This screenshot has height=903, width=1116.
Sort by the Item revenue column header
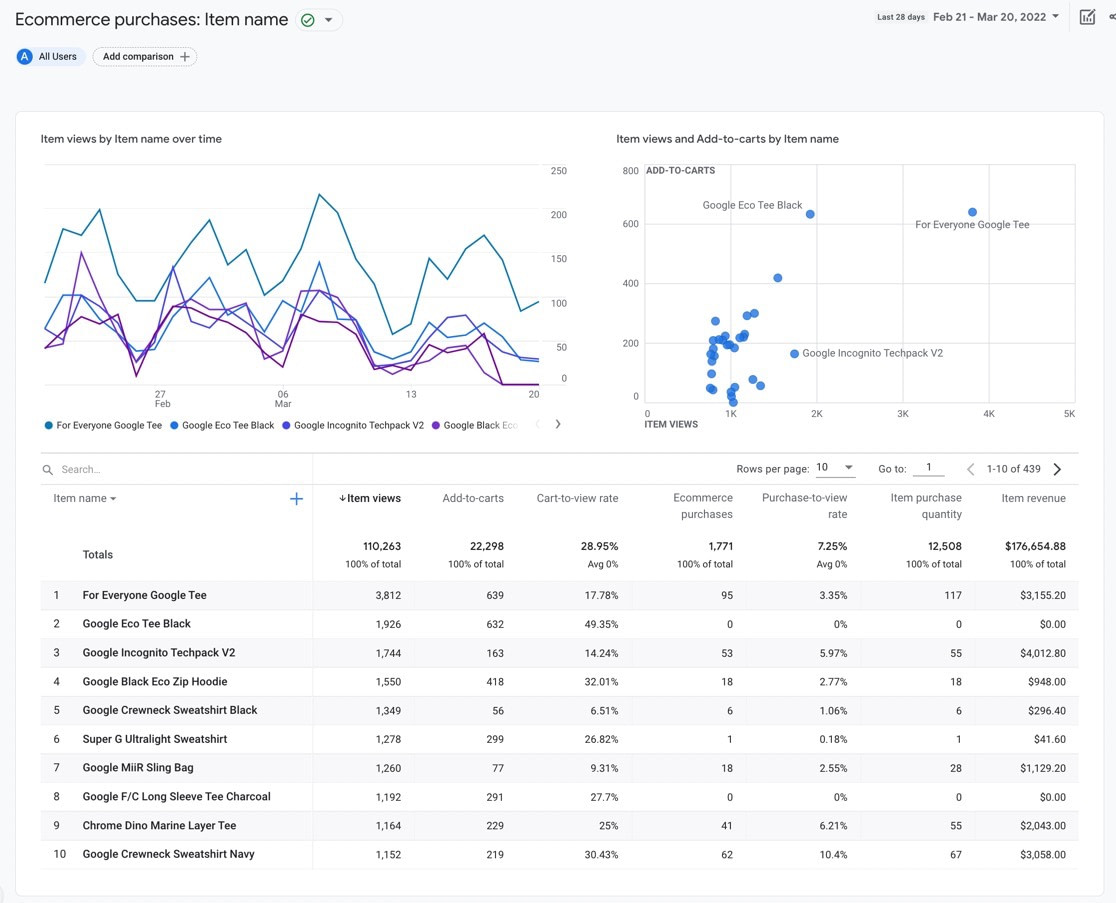coord(1033,498)
